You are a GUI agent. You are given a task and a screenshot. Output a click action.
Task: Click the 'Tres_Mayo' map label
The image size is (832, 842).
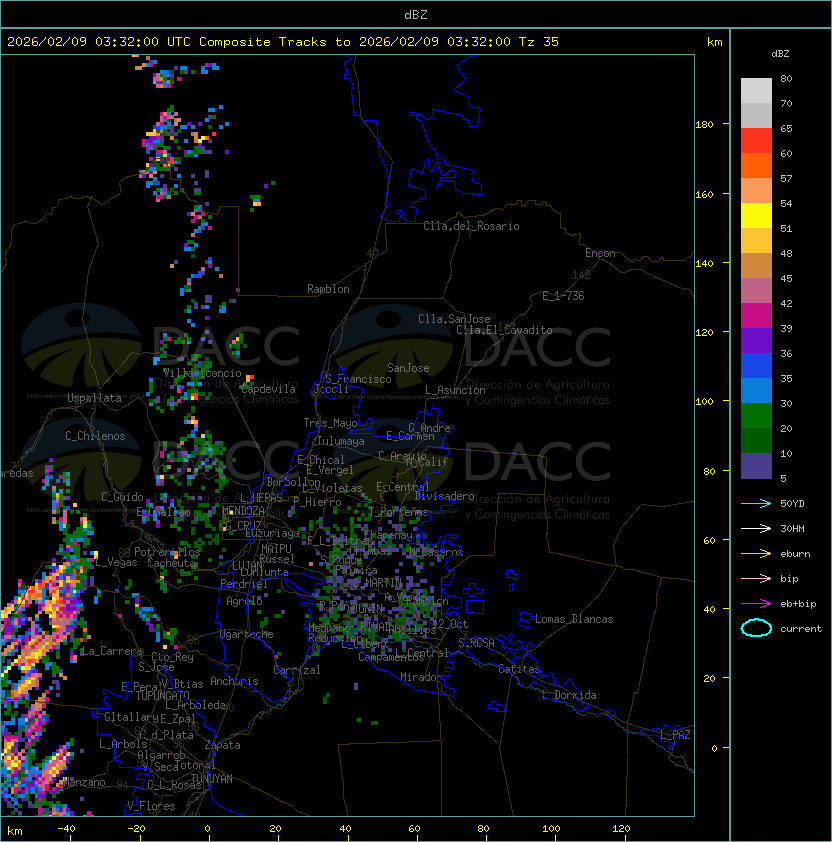point(330,423)
